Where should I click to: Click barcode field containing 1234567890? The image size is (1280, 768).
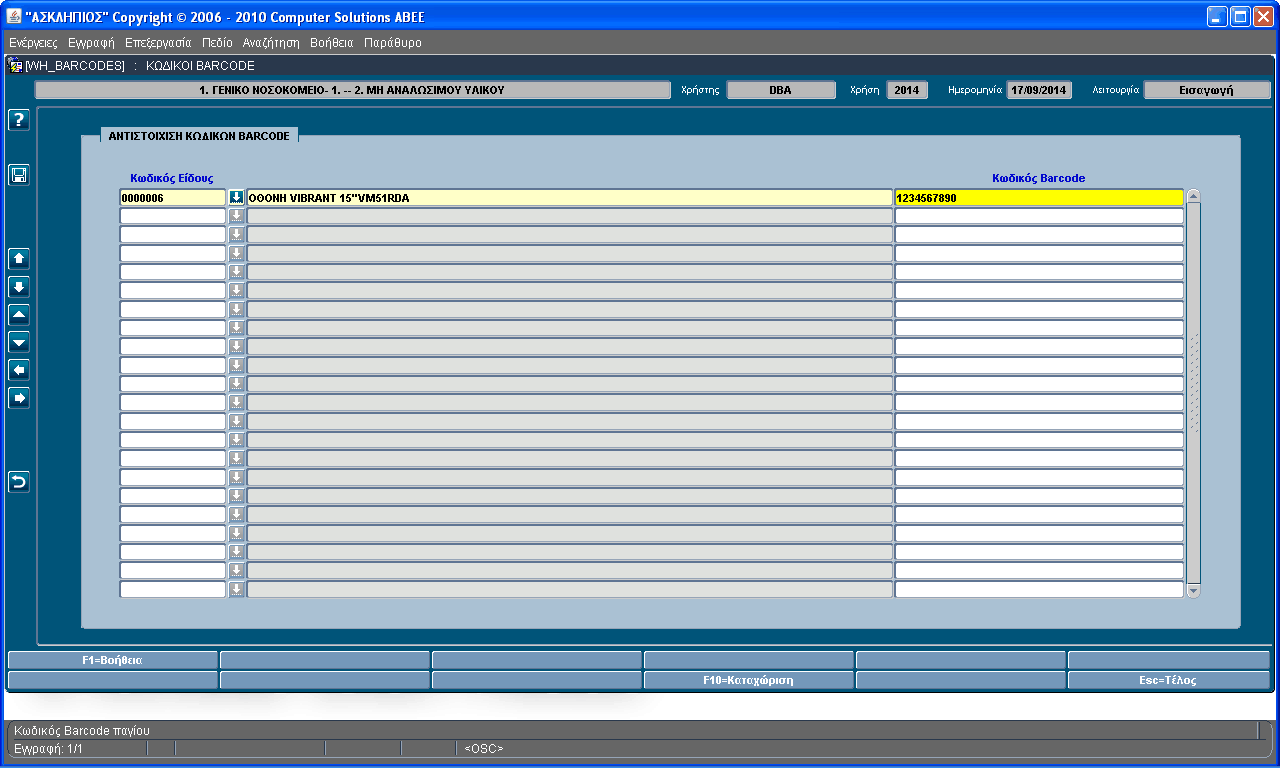click(x=1039, y=198)
